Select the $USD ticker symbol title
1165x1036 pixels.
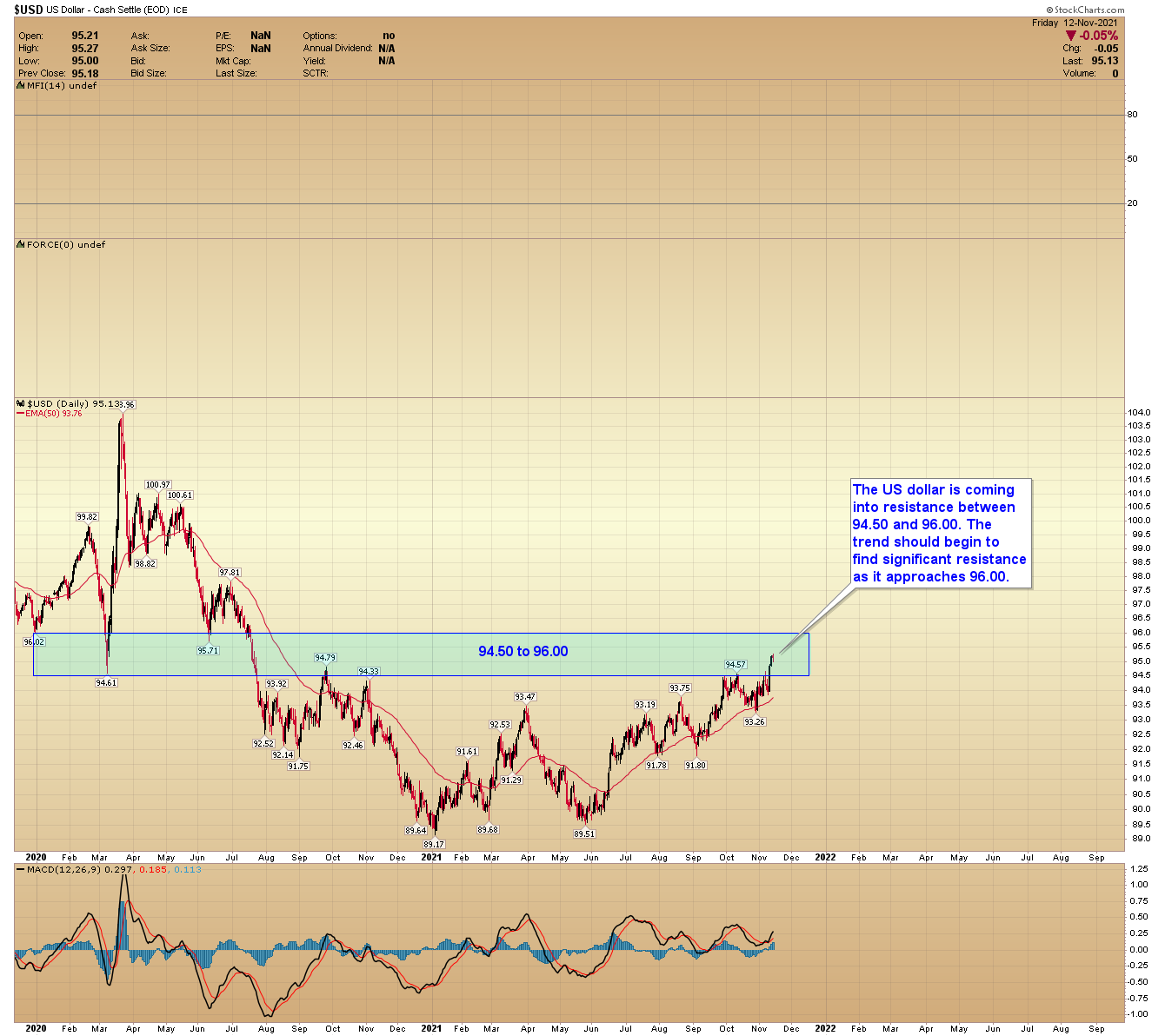click(30, 10)
